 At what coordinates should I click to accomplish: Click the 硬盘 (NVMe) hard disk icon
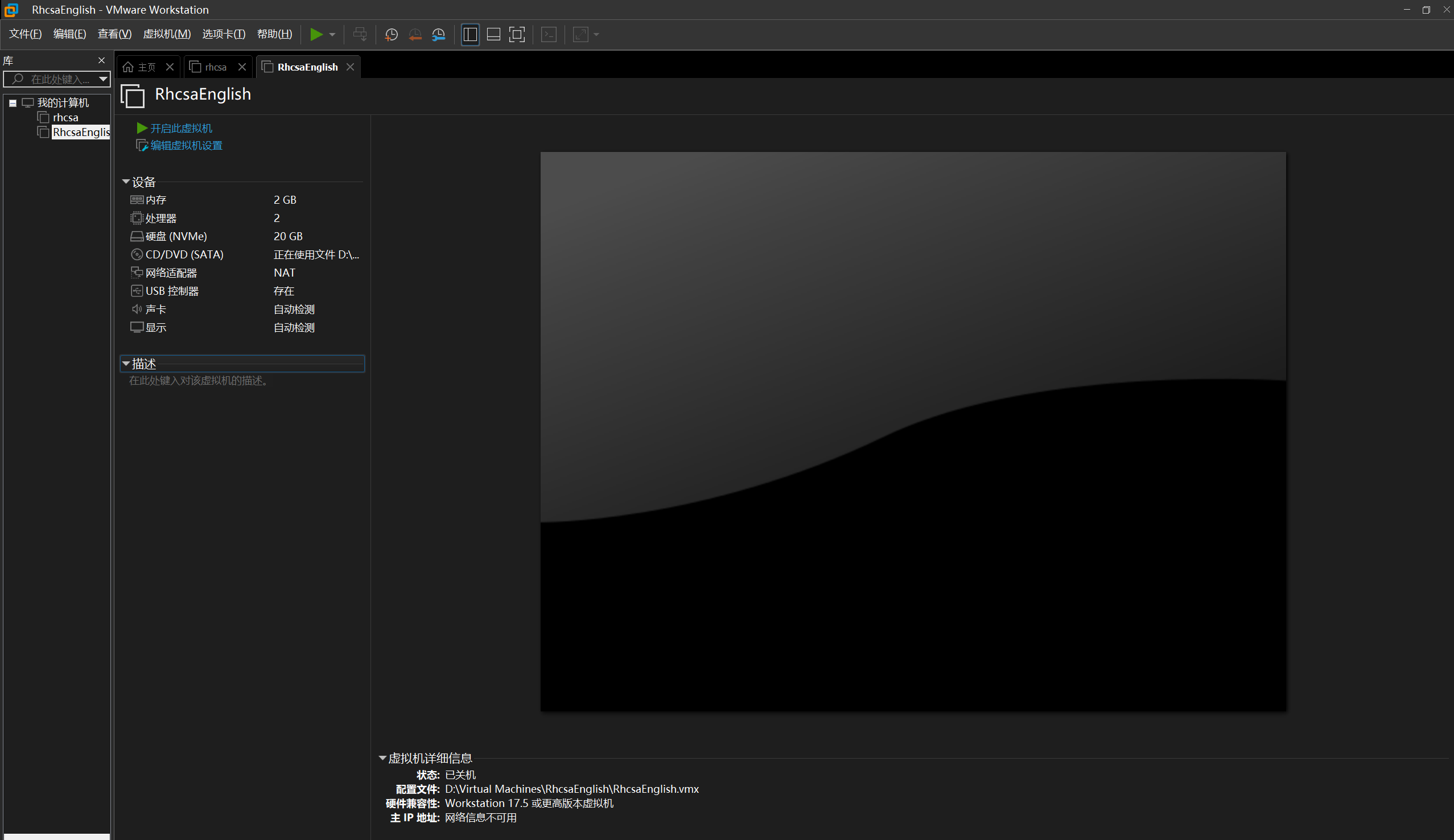coord(137,237)
